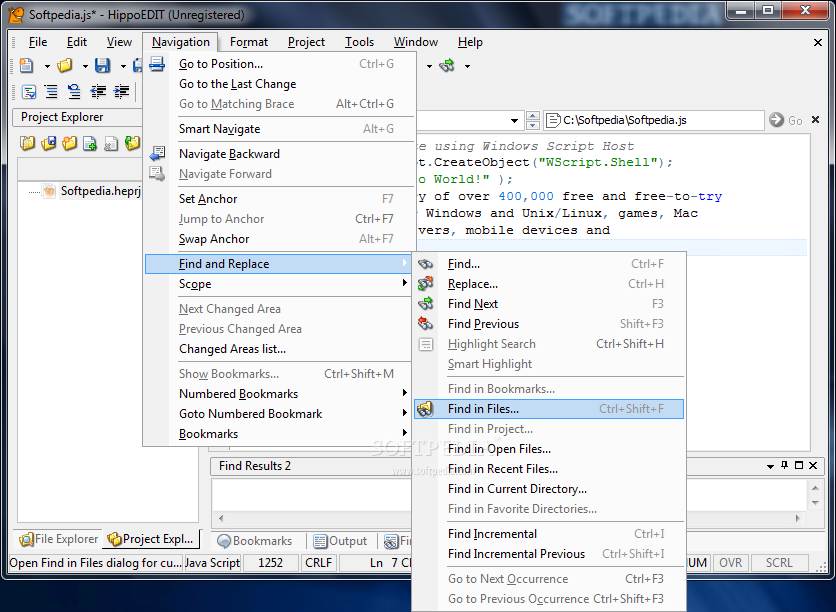The width and height of the screenshot is (836, 612).
Task: Click Find Results scrollbar up arrow
Action: pyautogui.click(x=815, y=488)
